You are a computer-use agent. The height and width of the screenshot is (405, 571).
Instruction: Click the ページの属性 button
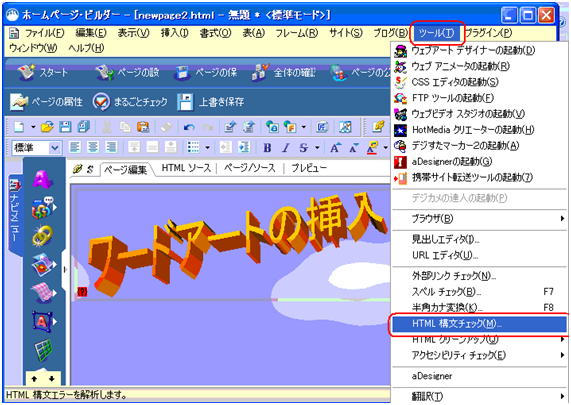pos(46,102)
